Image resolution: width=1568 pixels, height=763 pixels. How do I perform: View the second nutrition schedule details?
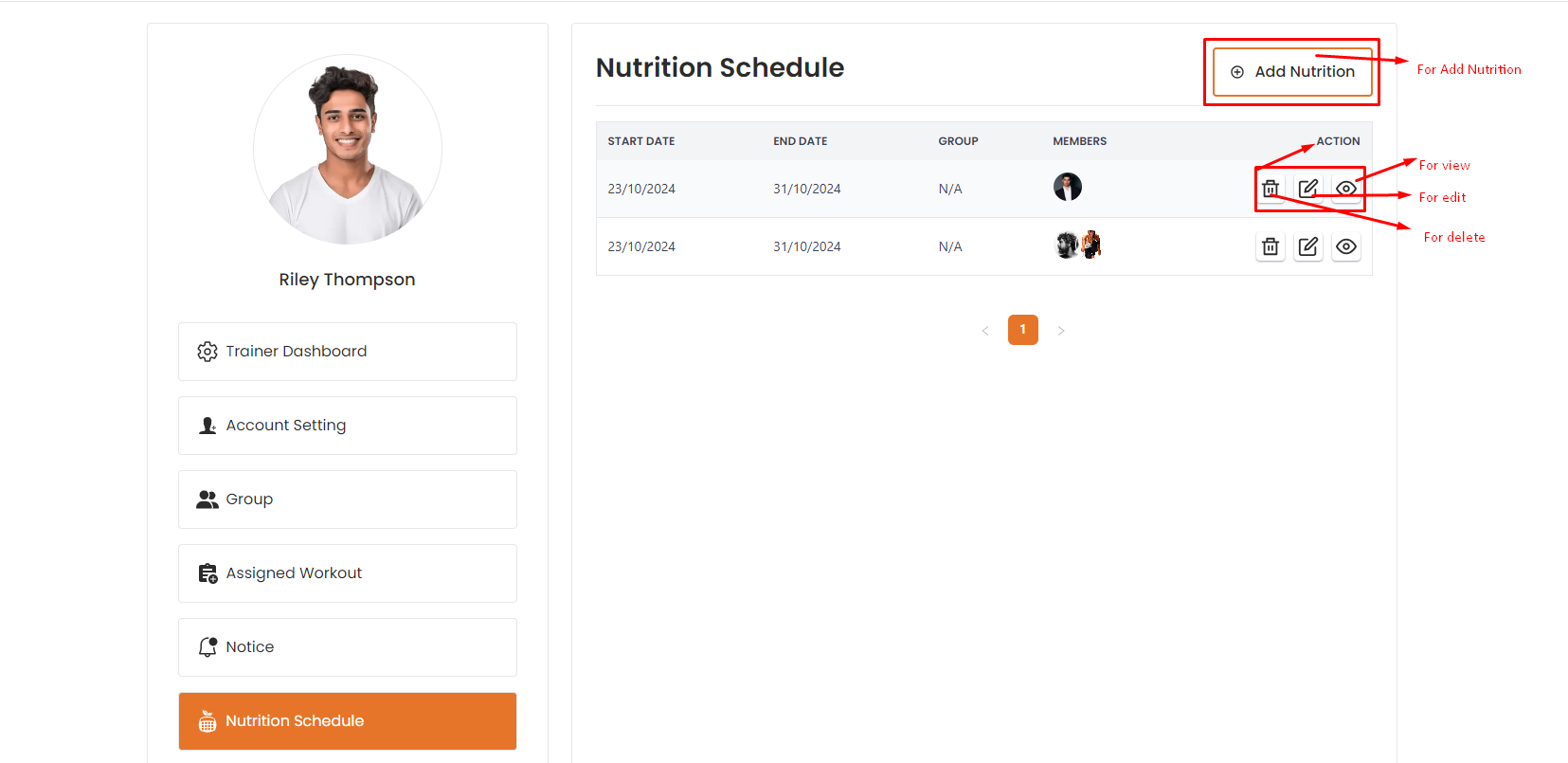pos(1346,246)
